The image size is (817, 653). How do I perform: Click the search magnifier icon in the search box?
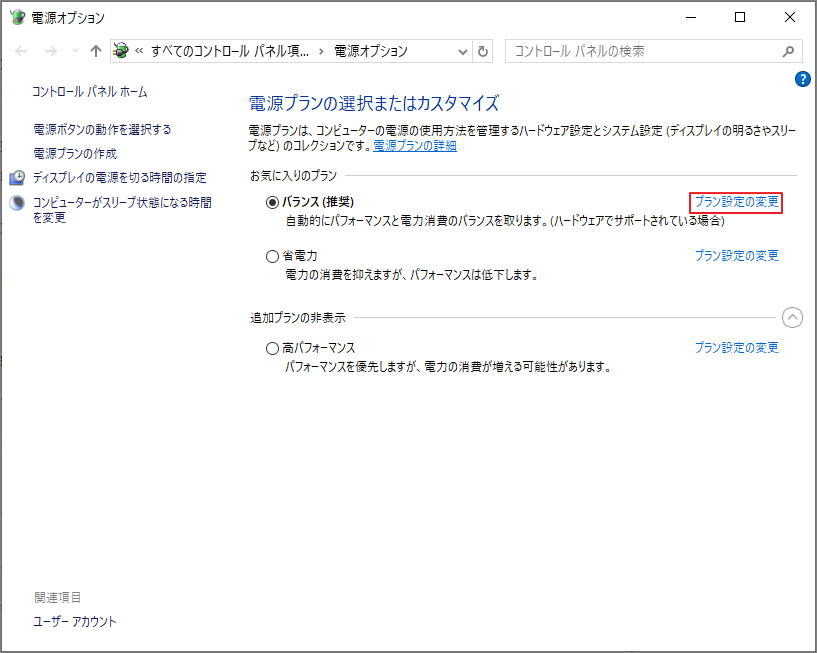tap(789, 51)
